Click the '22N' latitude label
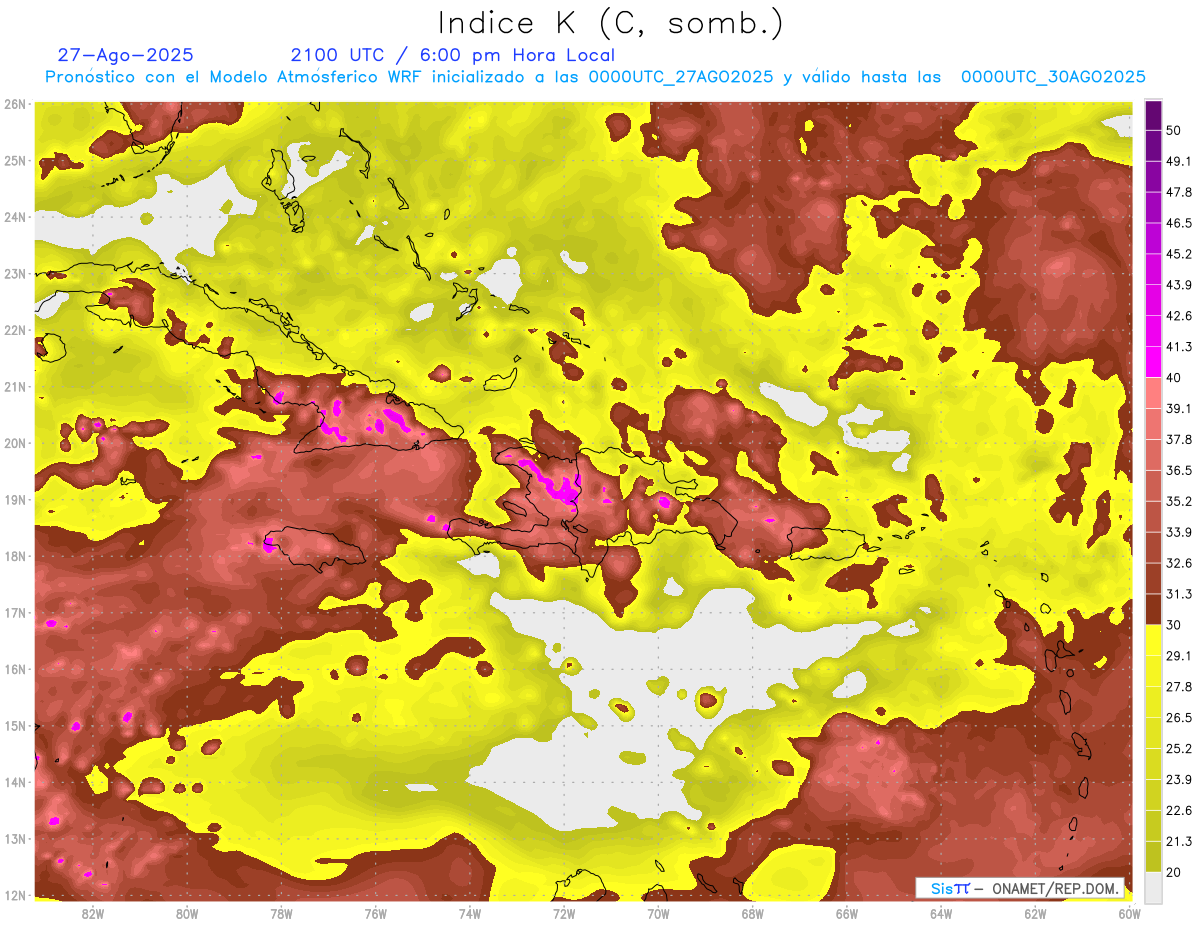 (16, 330)
